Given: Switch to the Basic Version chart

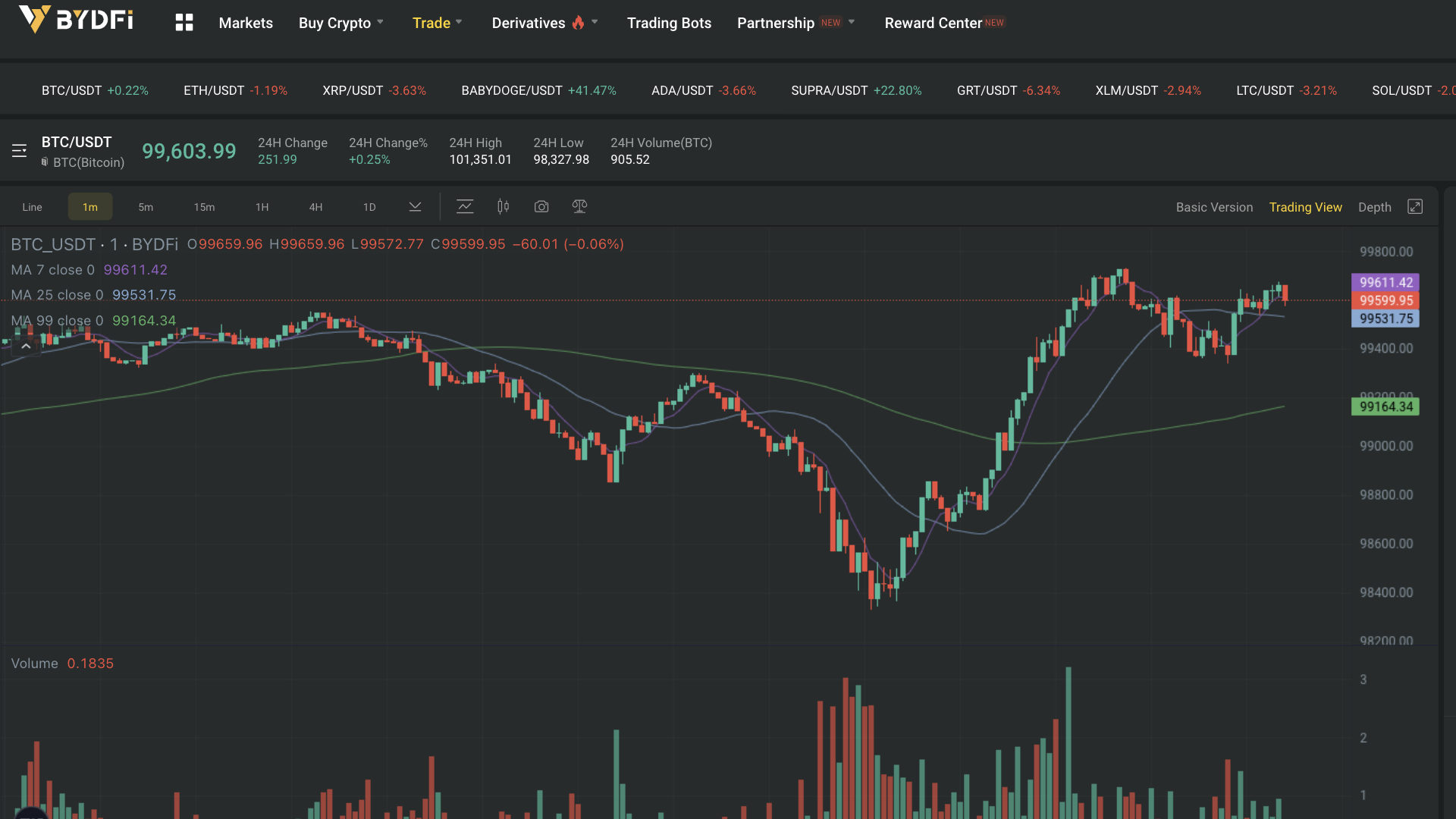Looking at the screenshot, I should pyautogui.click(x=1214, y=207).
